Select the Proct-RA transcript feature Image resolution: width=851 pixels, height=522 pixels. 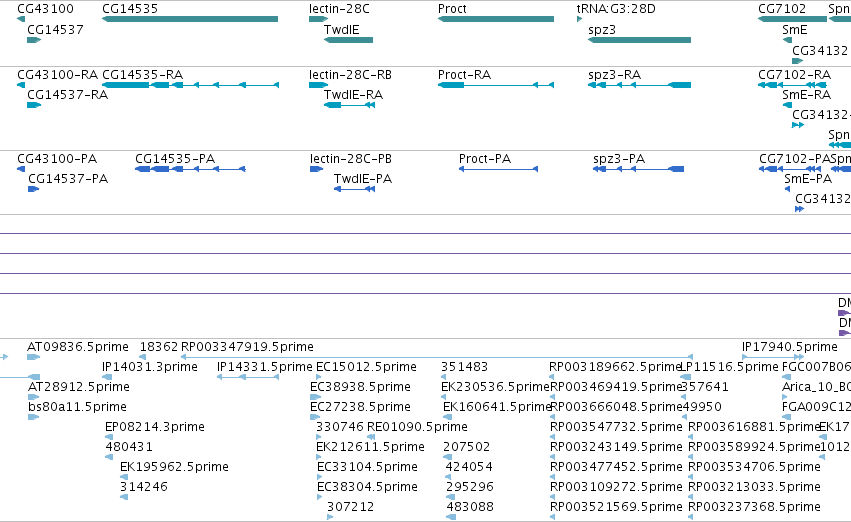point(496,85)
